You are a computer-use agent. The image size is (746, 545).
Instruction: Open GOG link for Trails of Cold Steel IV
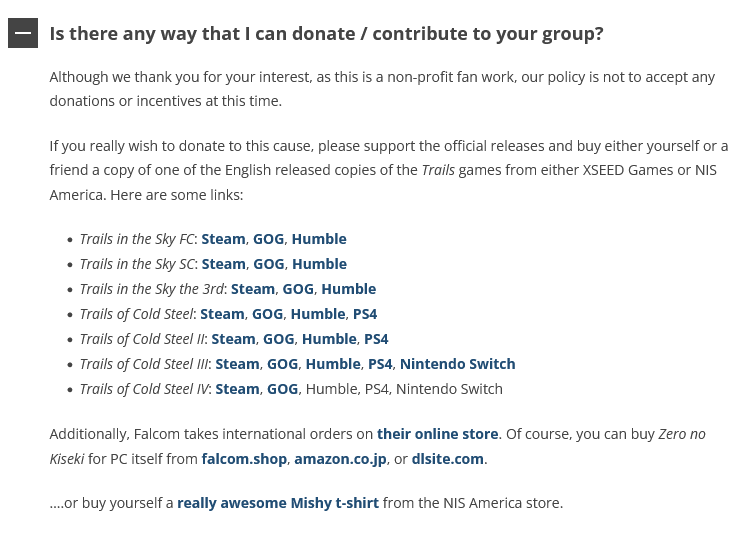coord(283,389)
